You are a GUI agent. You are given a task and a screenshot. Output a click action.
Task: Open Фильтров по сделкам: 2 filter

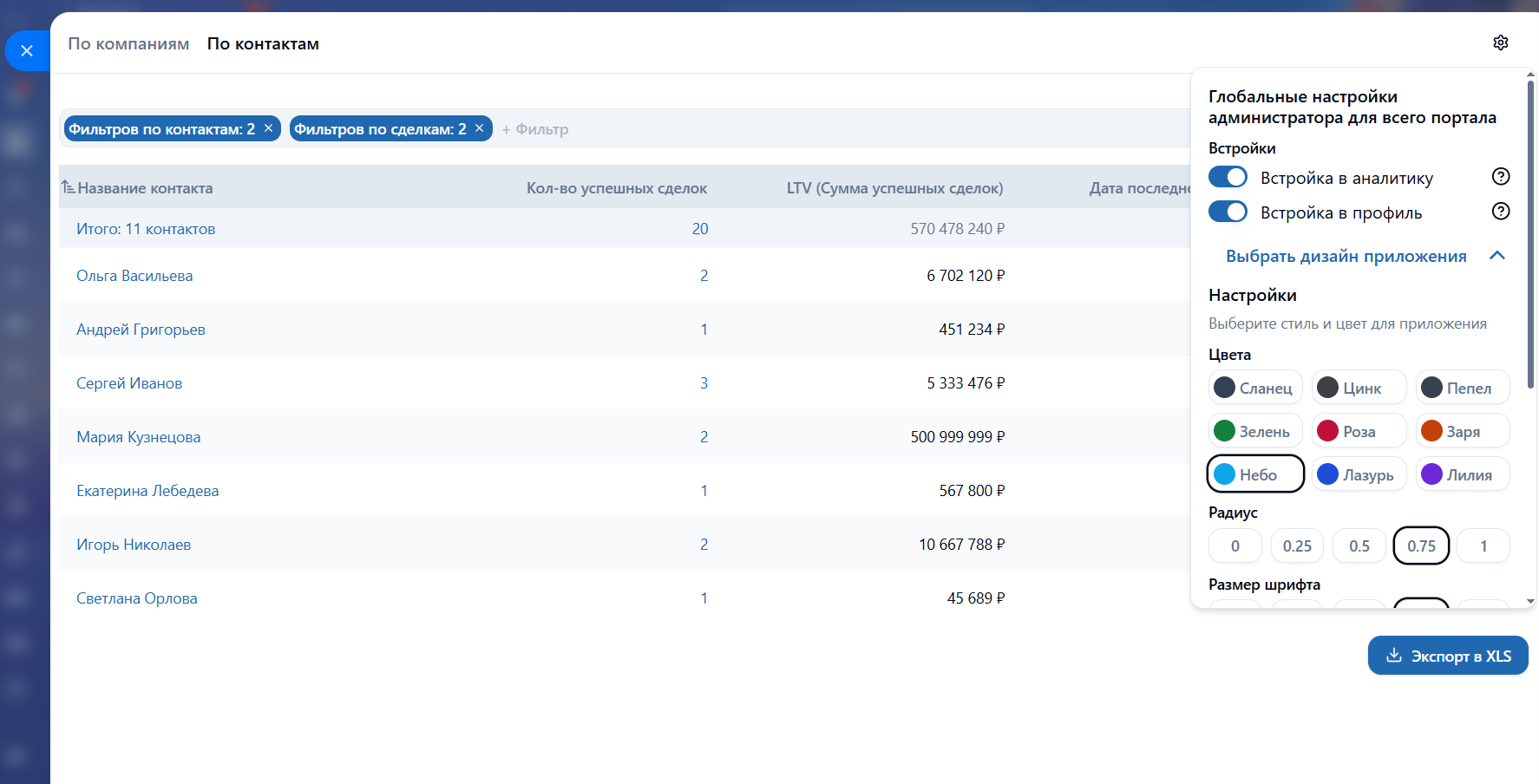point(380,129)
